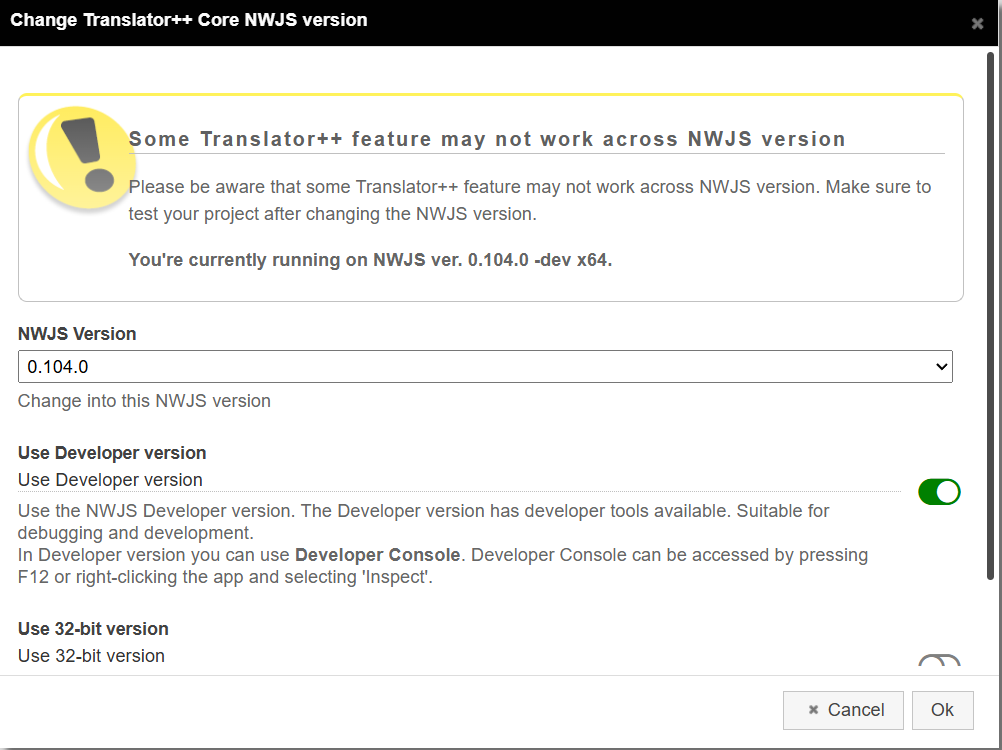The width and height of the screenshot is (1002, 750).
Task: Click the 'Please be aware' warning paragraph
Action: 530,200
